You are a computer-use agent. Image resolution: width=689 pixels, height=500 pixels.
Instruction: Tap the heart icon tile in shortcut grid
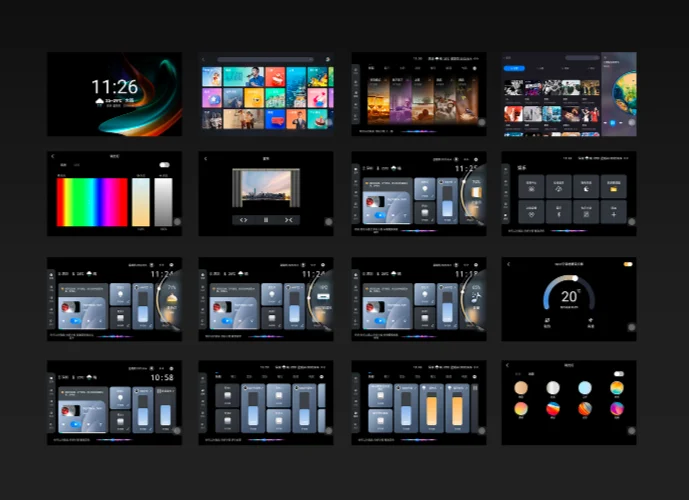[531, 212]
